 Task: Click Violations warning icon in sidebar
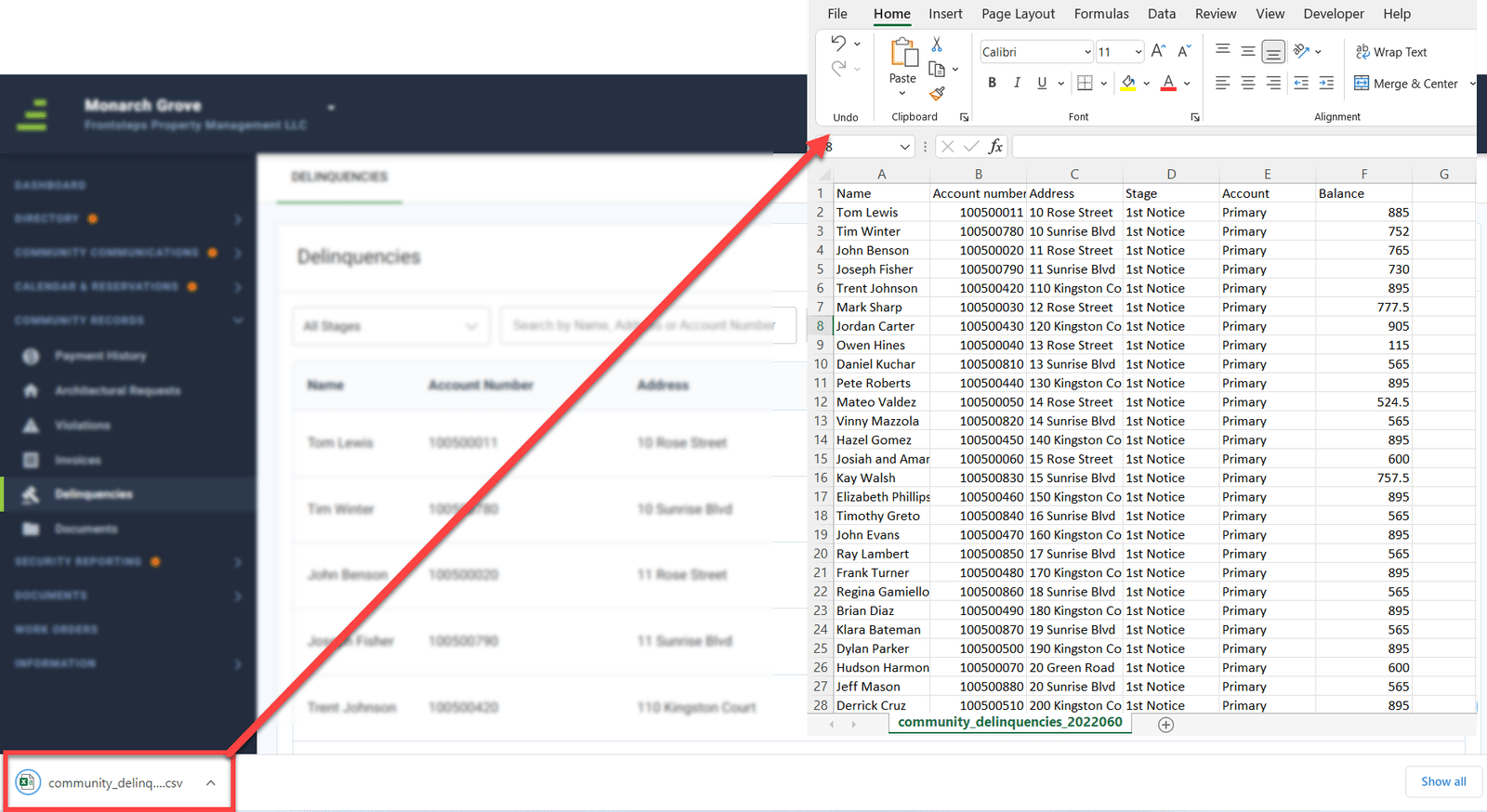click(x=31, y=426)
